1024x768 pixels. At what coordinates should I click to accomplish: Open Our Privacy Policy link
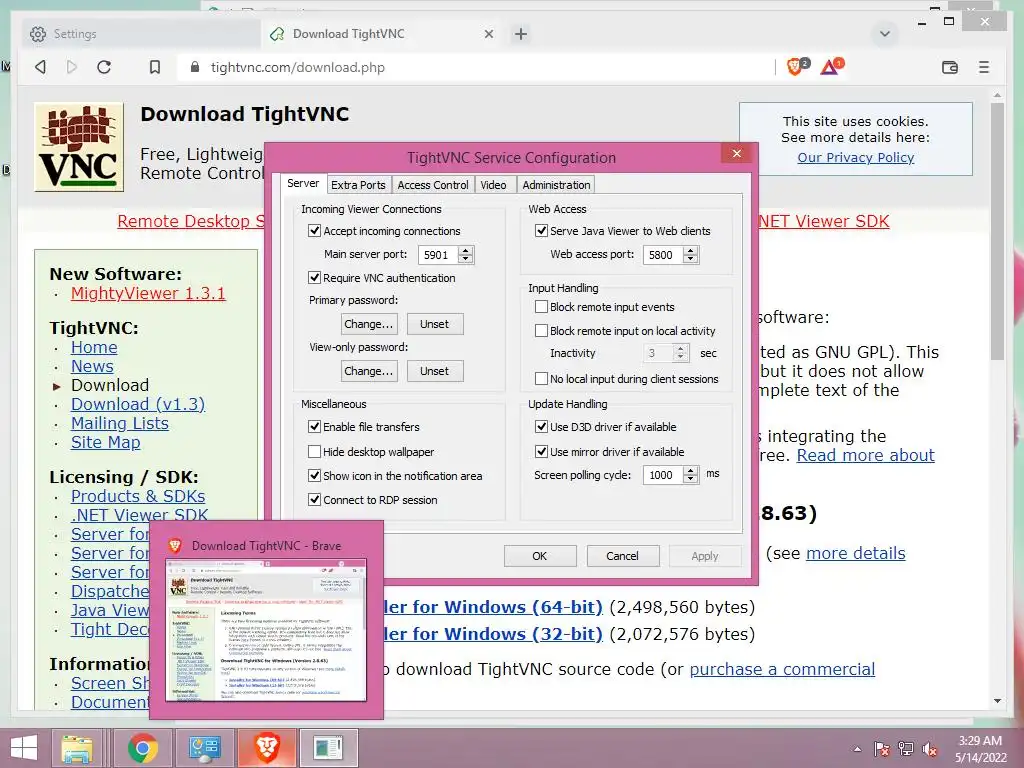[x=856, y=157]
